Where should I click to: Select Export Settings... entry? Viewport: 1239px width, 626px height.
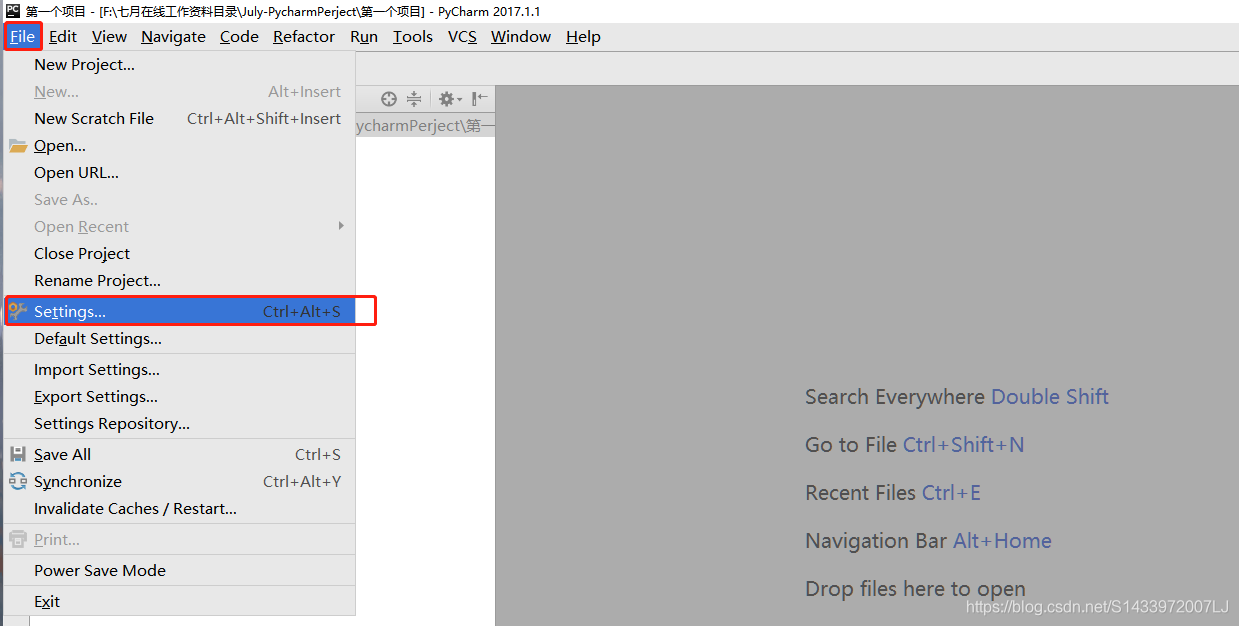[180, 397]
